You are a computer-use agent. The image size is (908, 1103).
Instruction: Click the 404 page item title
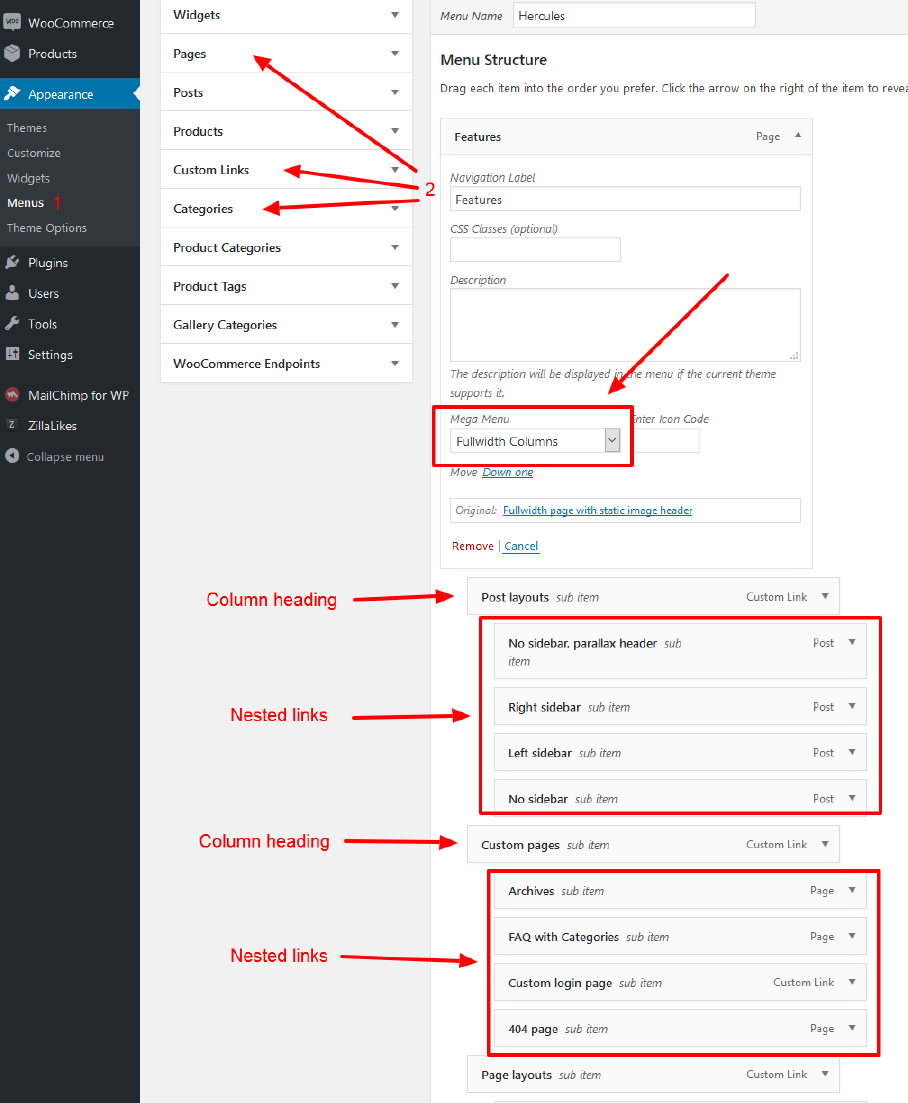[x=533, y=1029]
